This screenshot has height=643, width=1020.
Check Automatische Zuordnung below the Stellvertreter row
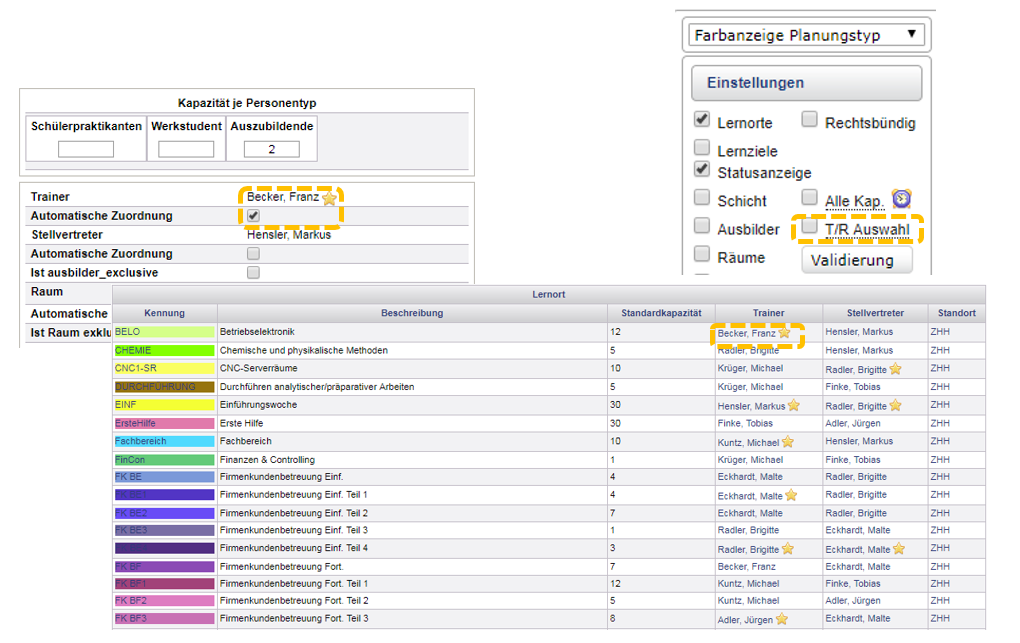[253, 253]
